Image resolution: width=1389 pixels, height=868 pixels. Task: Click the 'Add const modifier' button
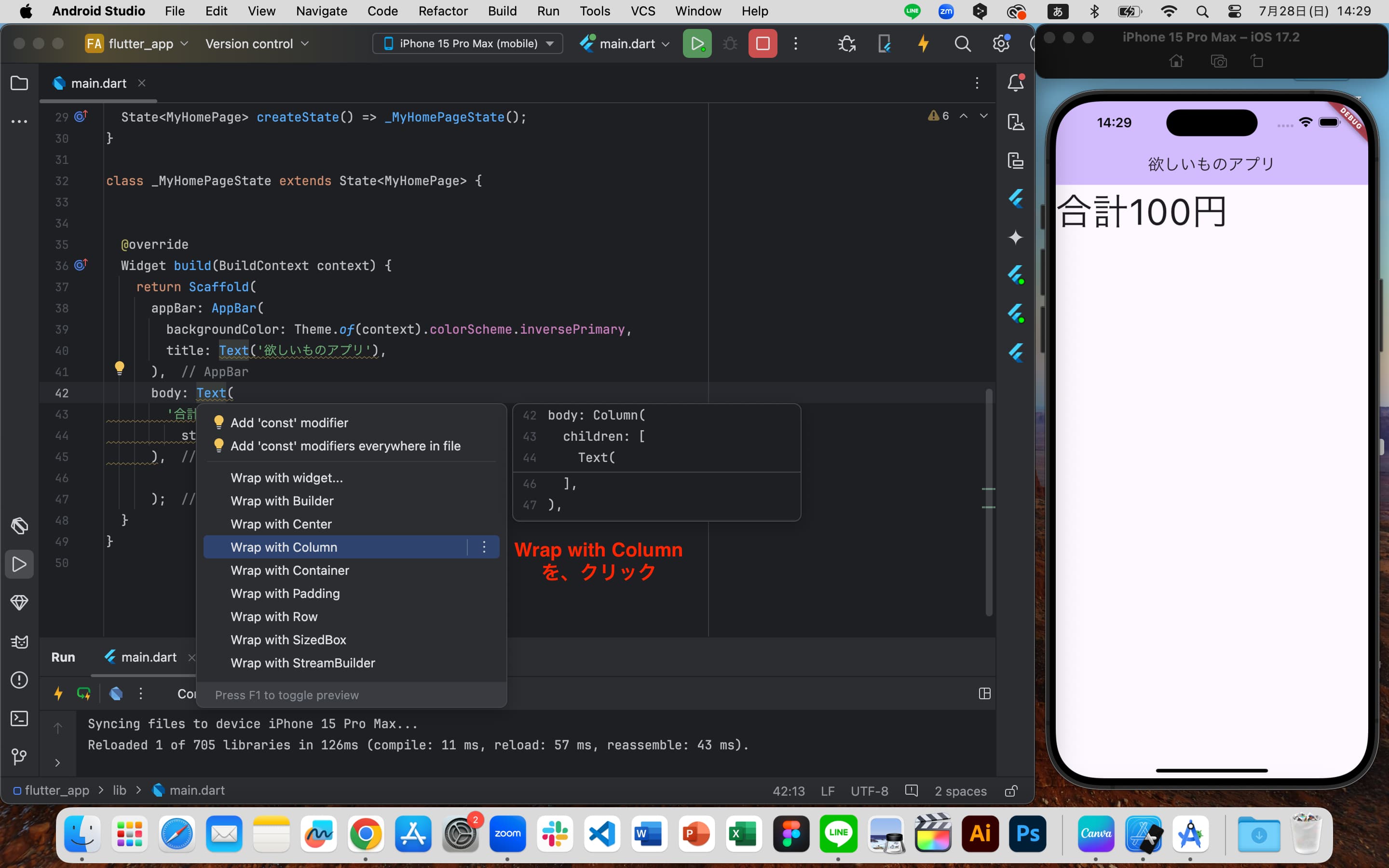click(289, 422)
